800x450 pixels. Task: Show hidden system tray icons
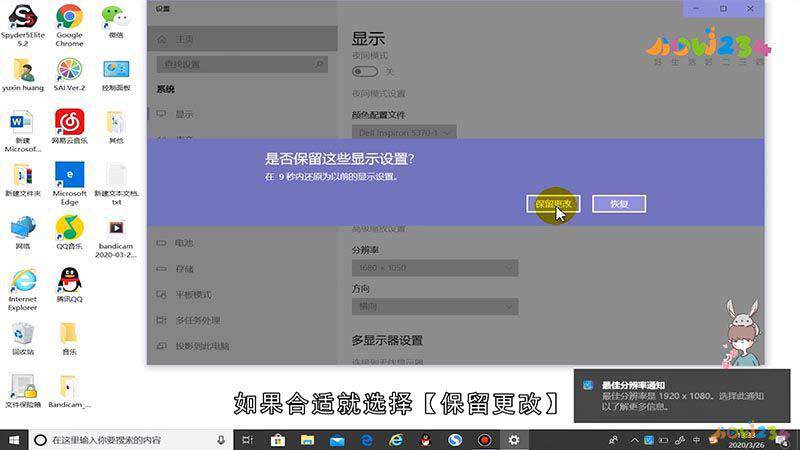pos(634,440)
